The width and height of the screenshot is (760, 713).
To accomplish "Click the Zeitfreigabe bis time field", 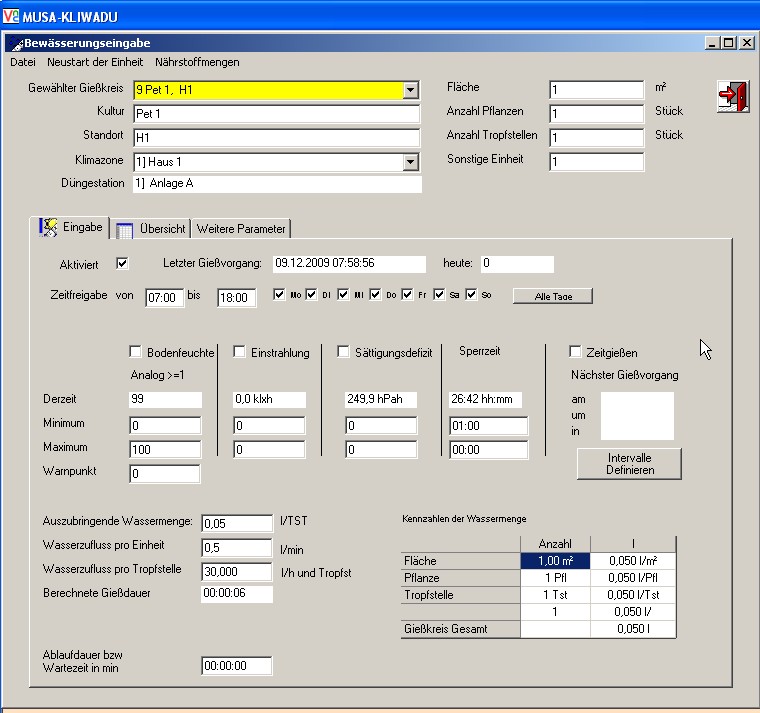I will [x=237, y=298].
